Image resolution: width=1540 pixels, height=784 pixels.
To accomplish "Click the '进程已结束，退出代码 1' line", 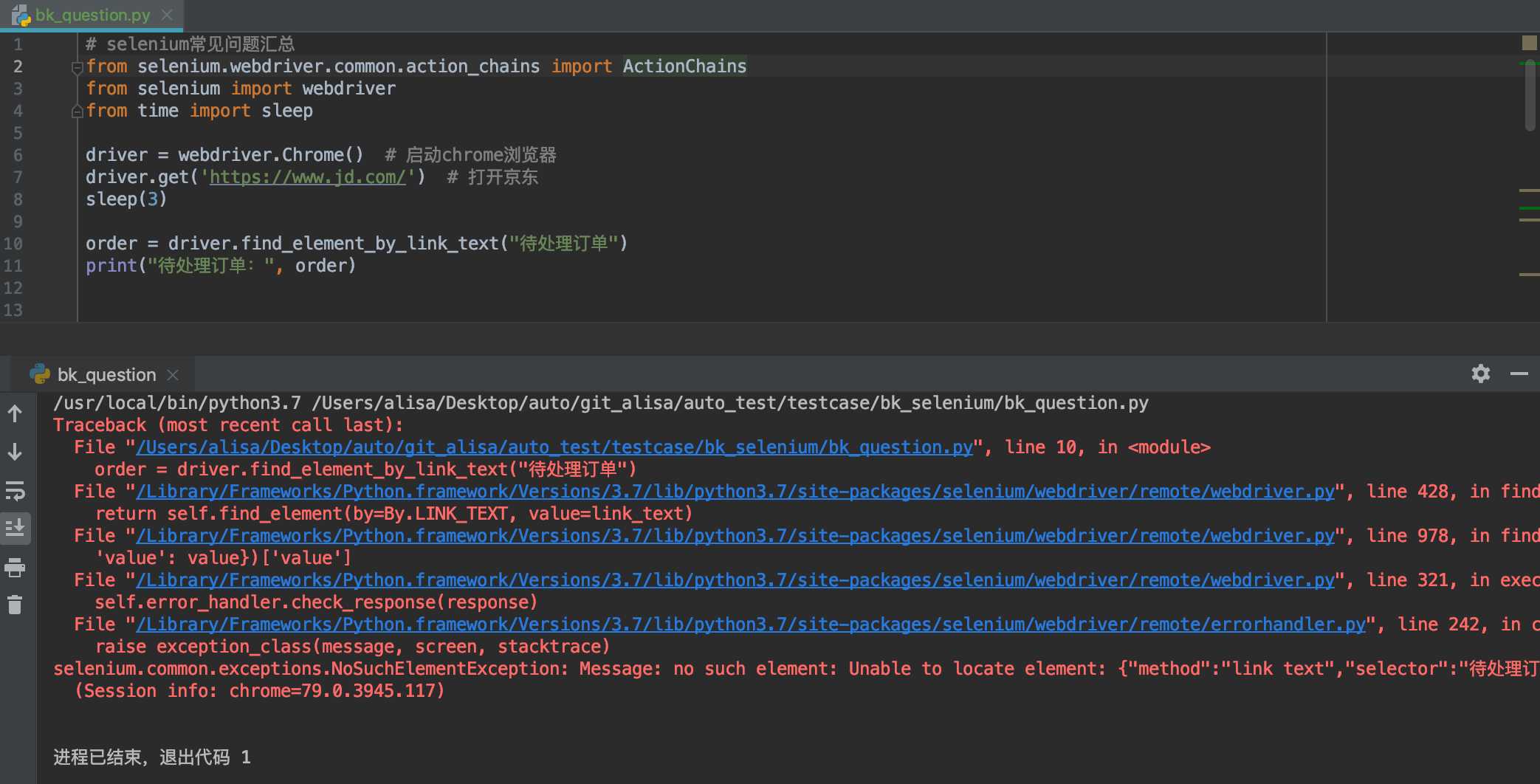I will [152, 757].
